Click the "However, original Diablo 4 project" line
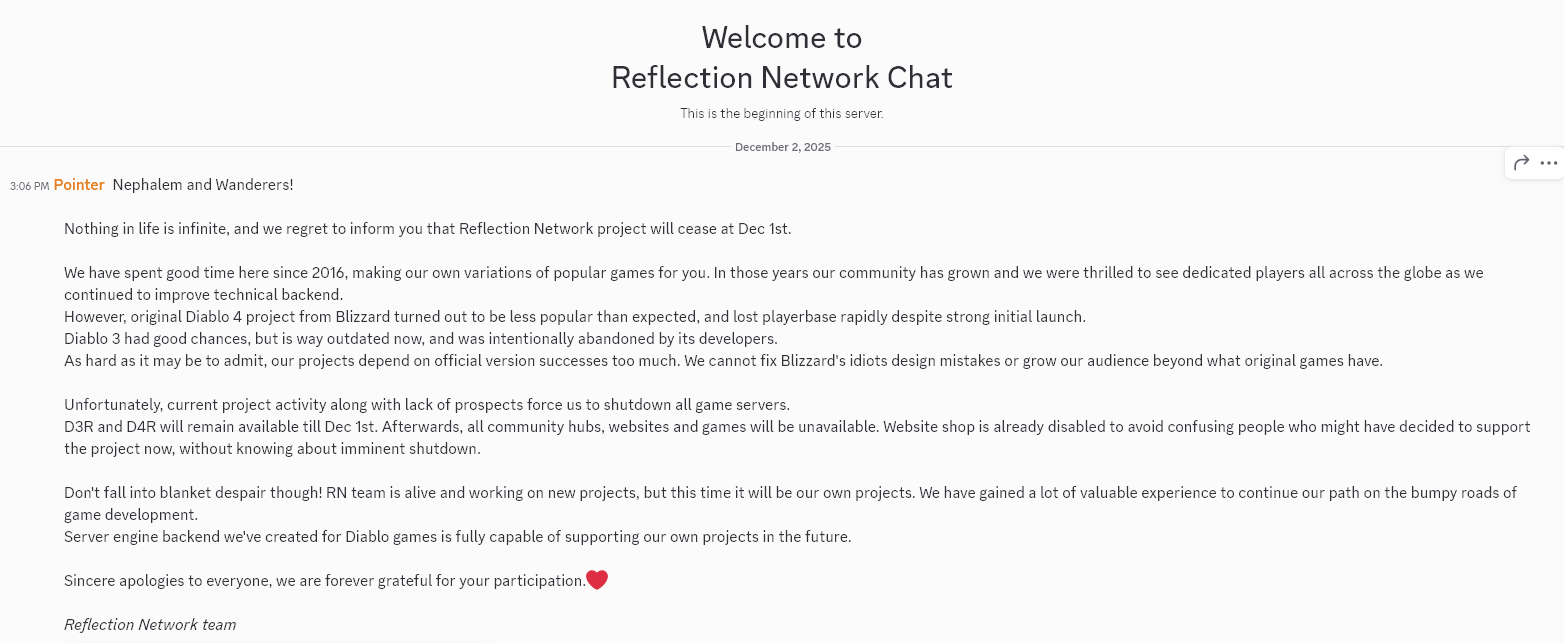The image size is (1564, 643). [574, 317]
